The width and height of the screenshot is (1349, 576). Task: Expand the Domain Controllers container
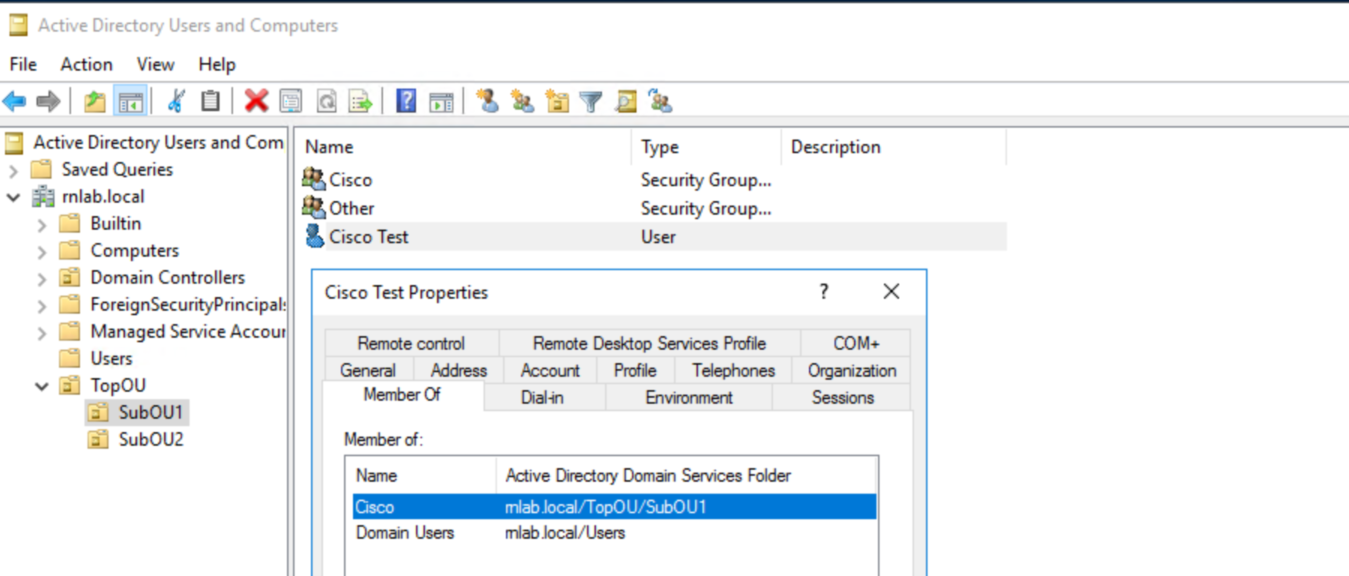click(40, 277)
